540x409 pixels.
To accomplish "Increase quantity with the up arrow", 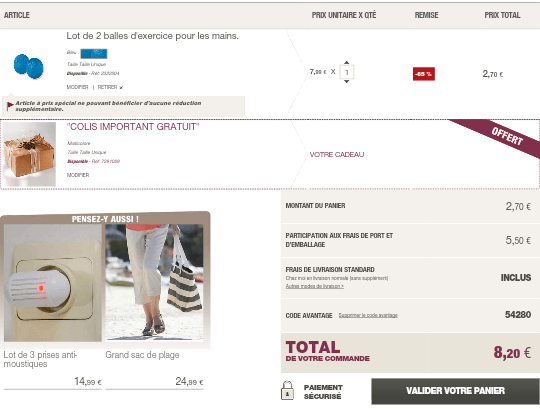I will coord(346,62).
